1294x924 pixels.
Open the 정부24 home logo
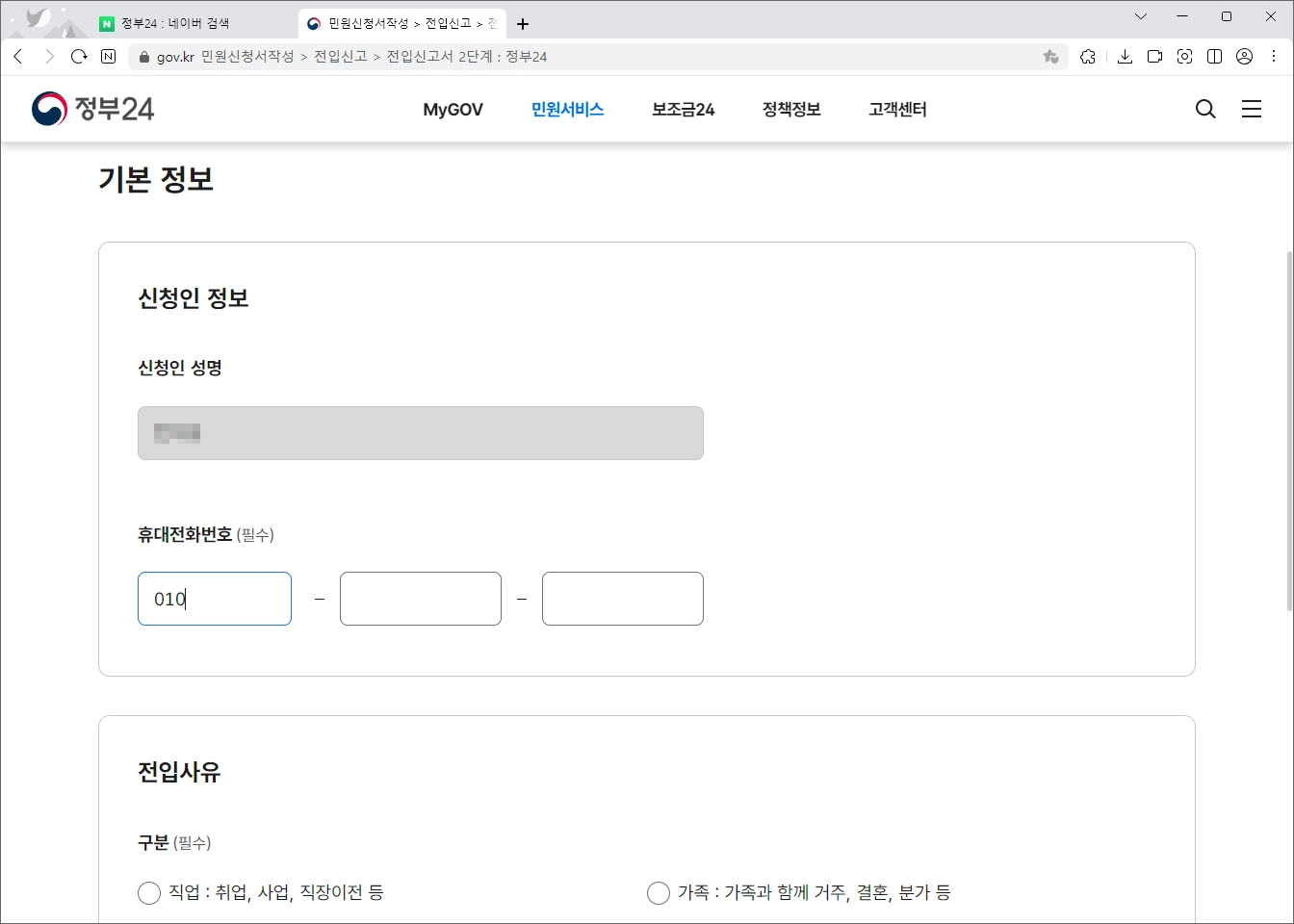[92, 108]
